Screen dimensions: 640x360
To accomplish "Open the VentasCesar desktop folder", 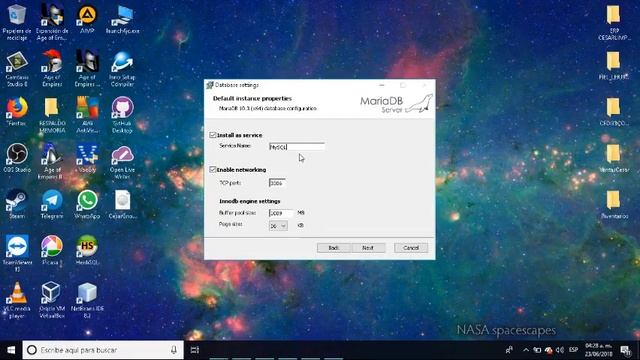I will (614, 158).
